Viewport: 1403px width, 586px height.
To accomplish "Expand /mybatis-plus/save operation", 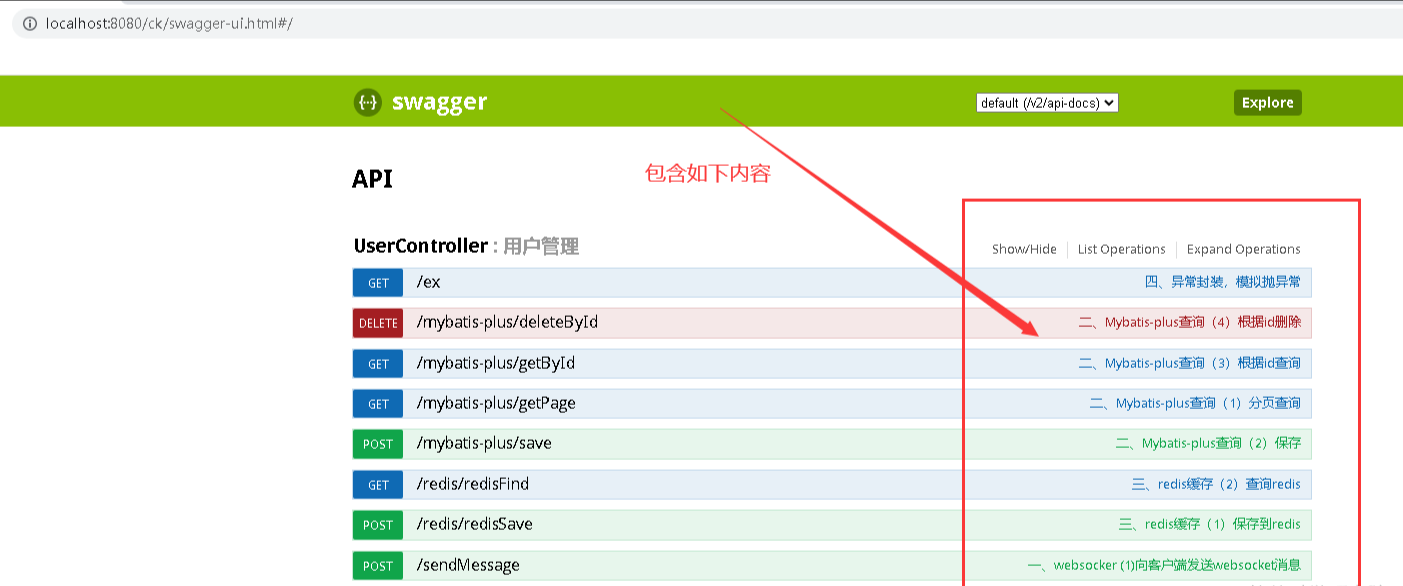I will 484,444.
